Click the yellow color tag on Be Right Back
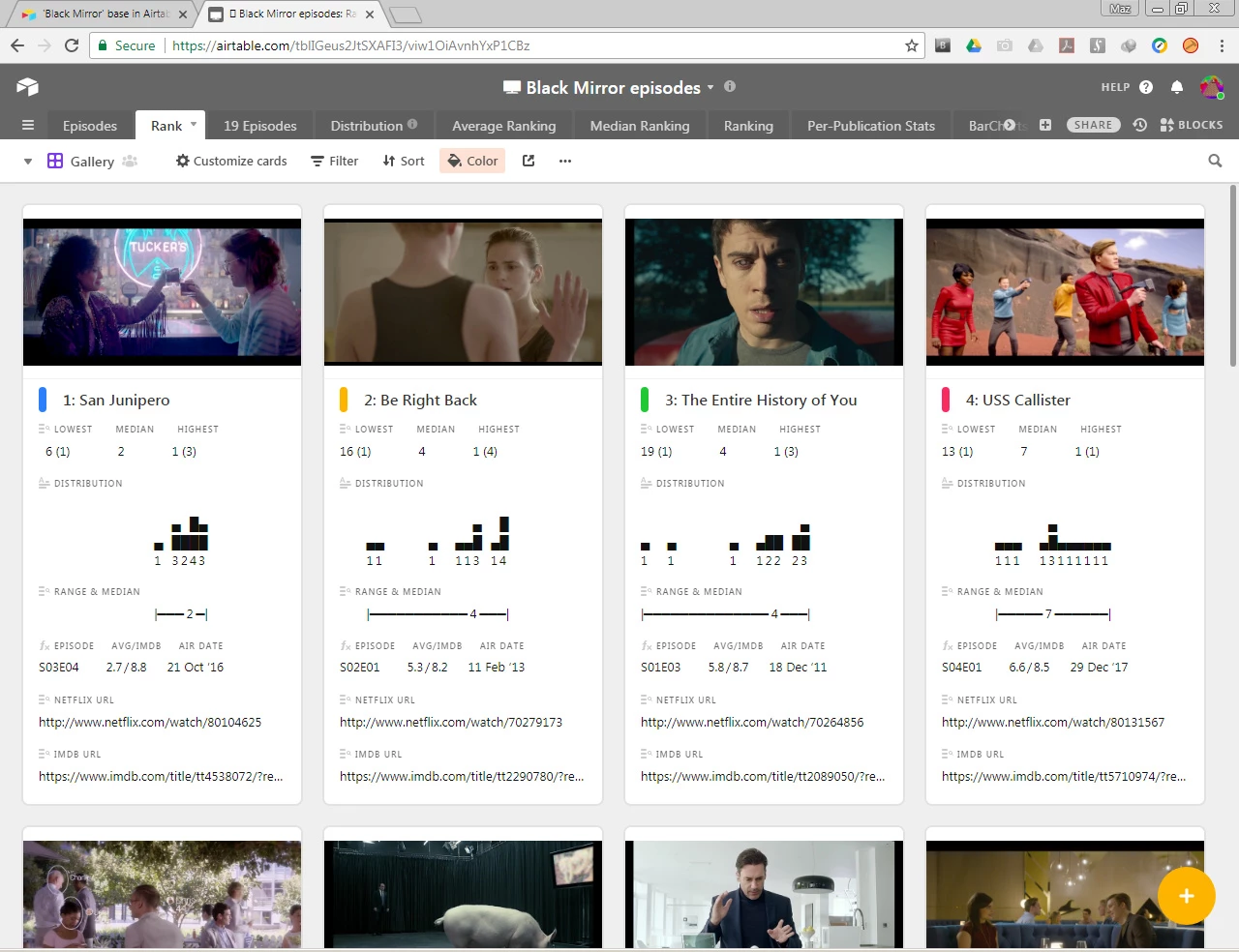 pyautogui.click(x=344, y=400)
